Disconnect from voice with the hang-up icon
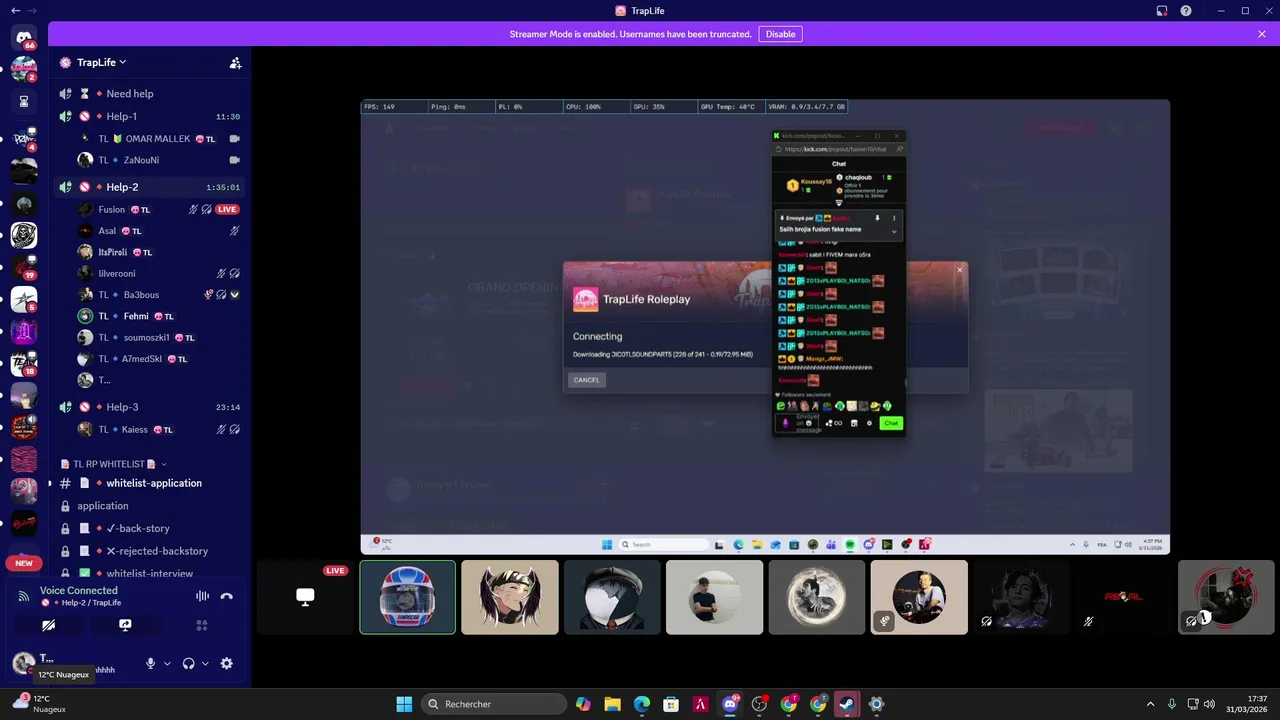This screenshot has height=720, width=1280. pyautogui.click(x=227, y=596)
